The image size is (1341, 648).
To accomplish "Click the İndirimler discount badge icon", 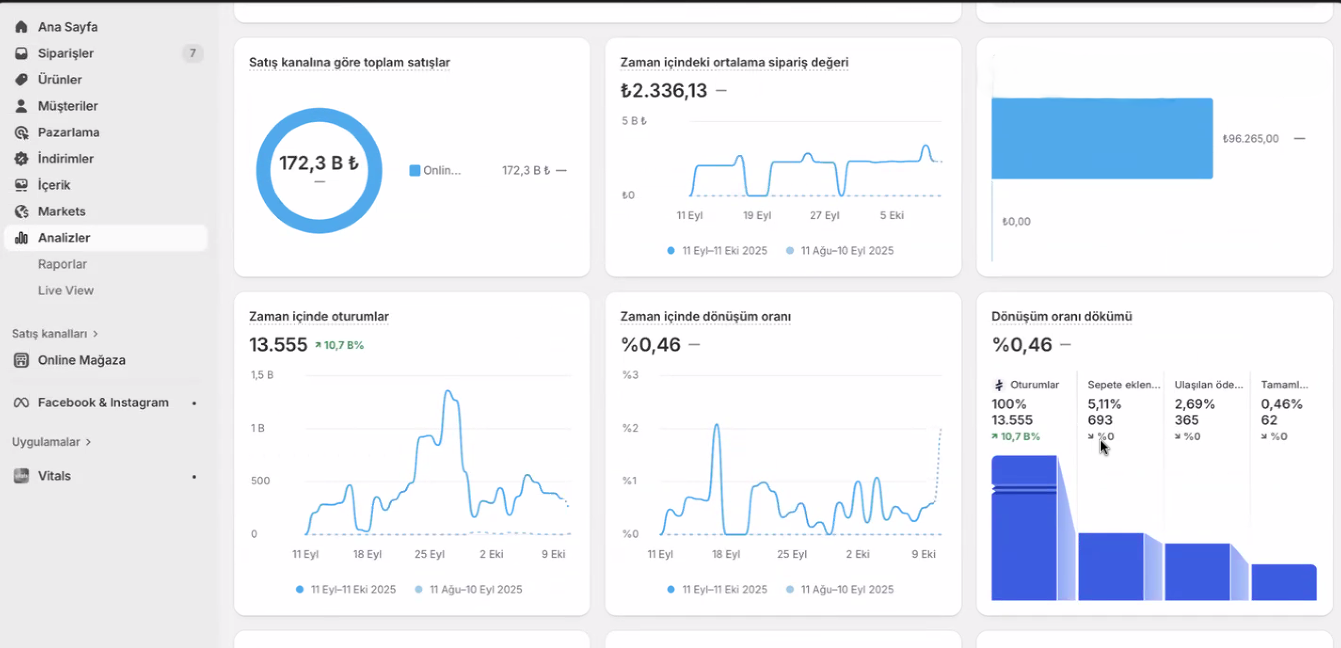I will (x=21, y=159).
